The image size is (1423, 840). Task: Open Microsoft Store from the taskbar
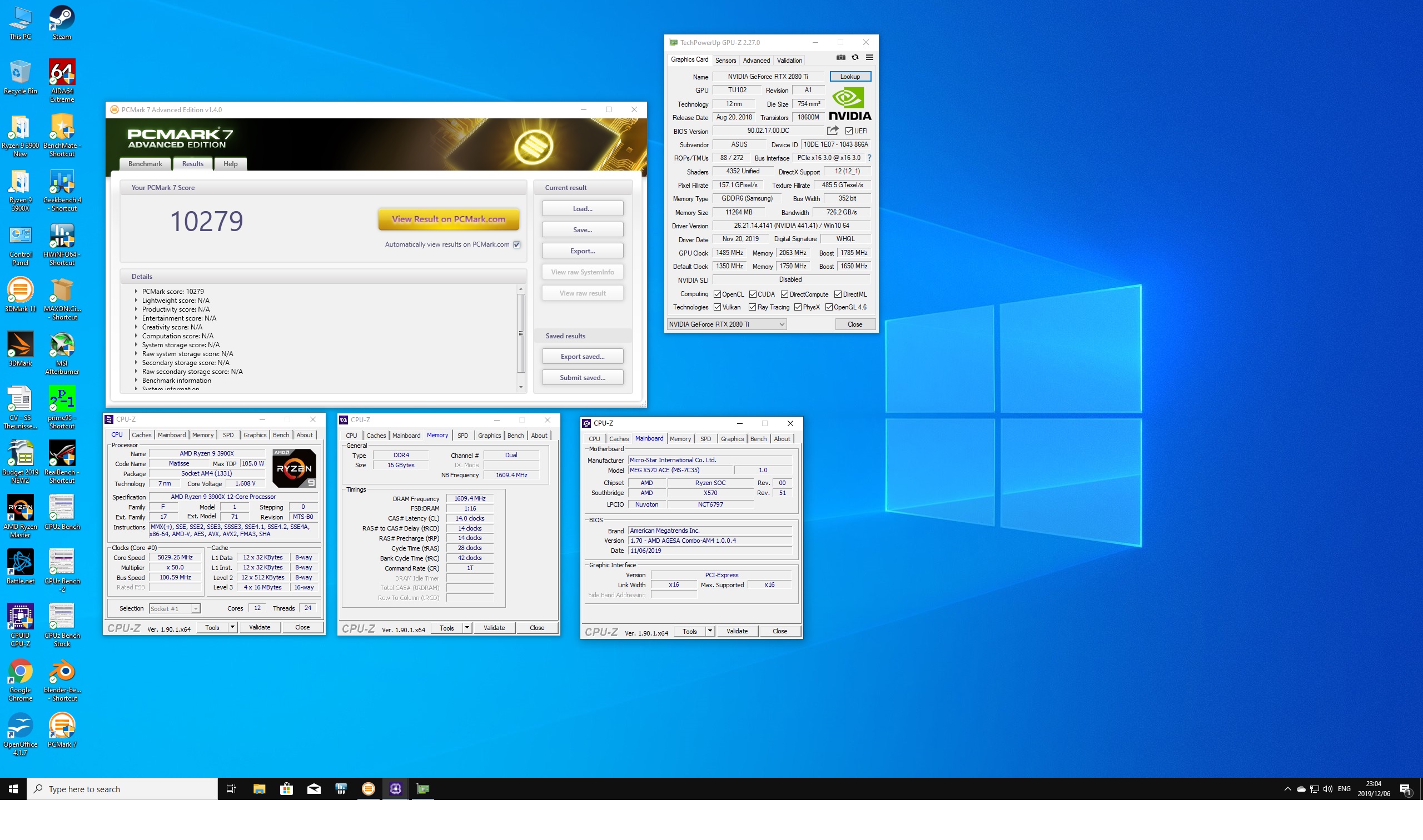[x=286, y=789]
